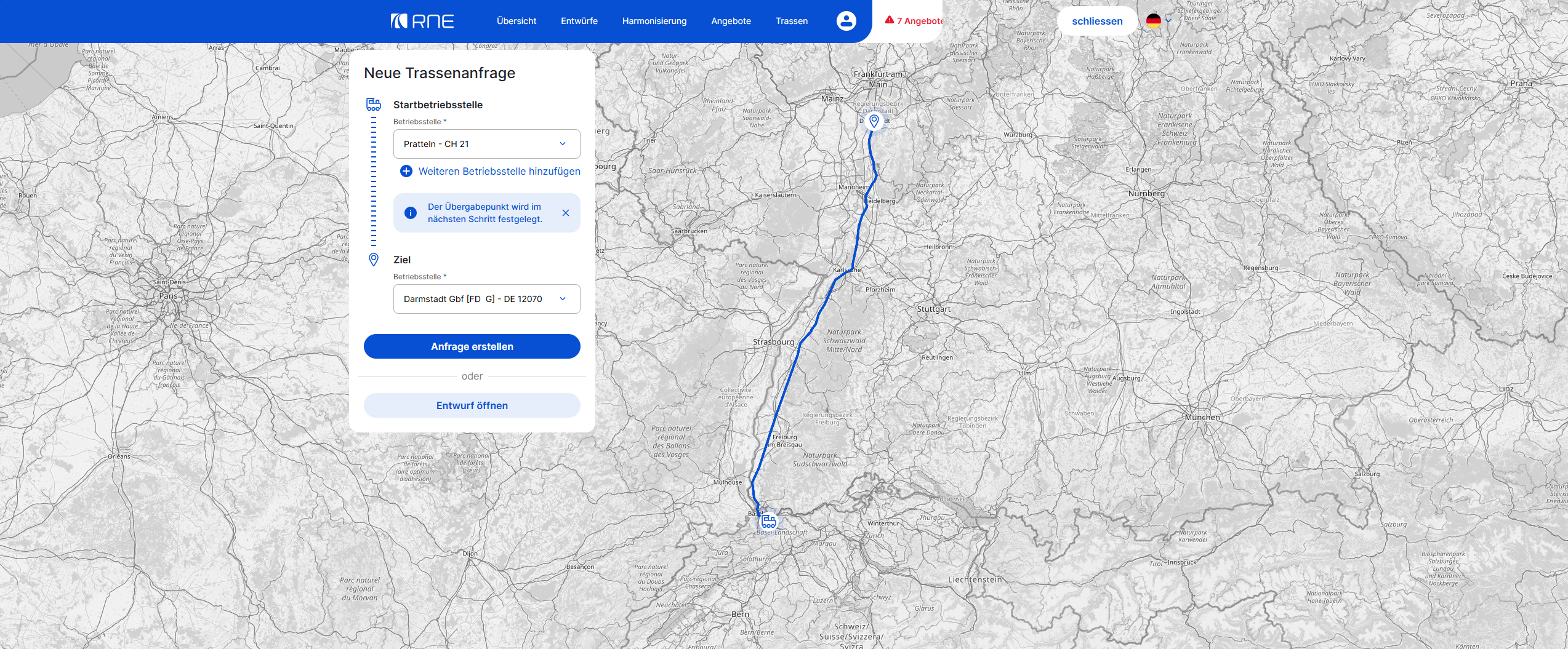Open the Entwürfe menu item

579,21
